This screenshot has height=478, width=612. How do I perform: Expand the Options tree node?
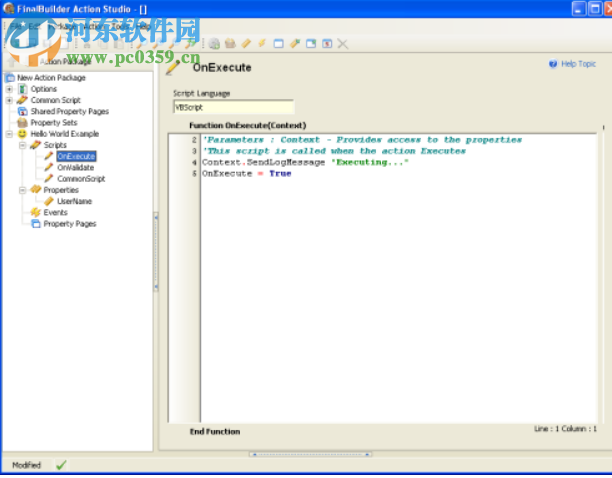click(9, 89)
